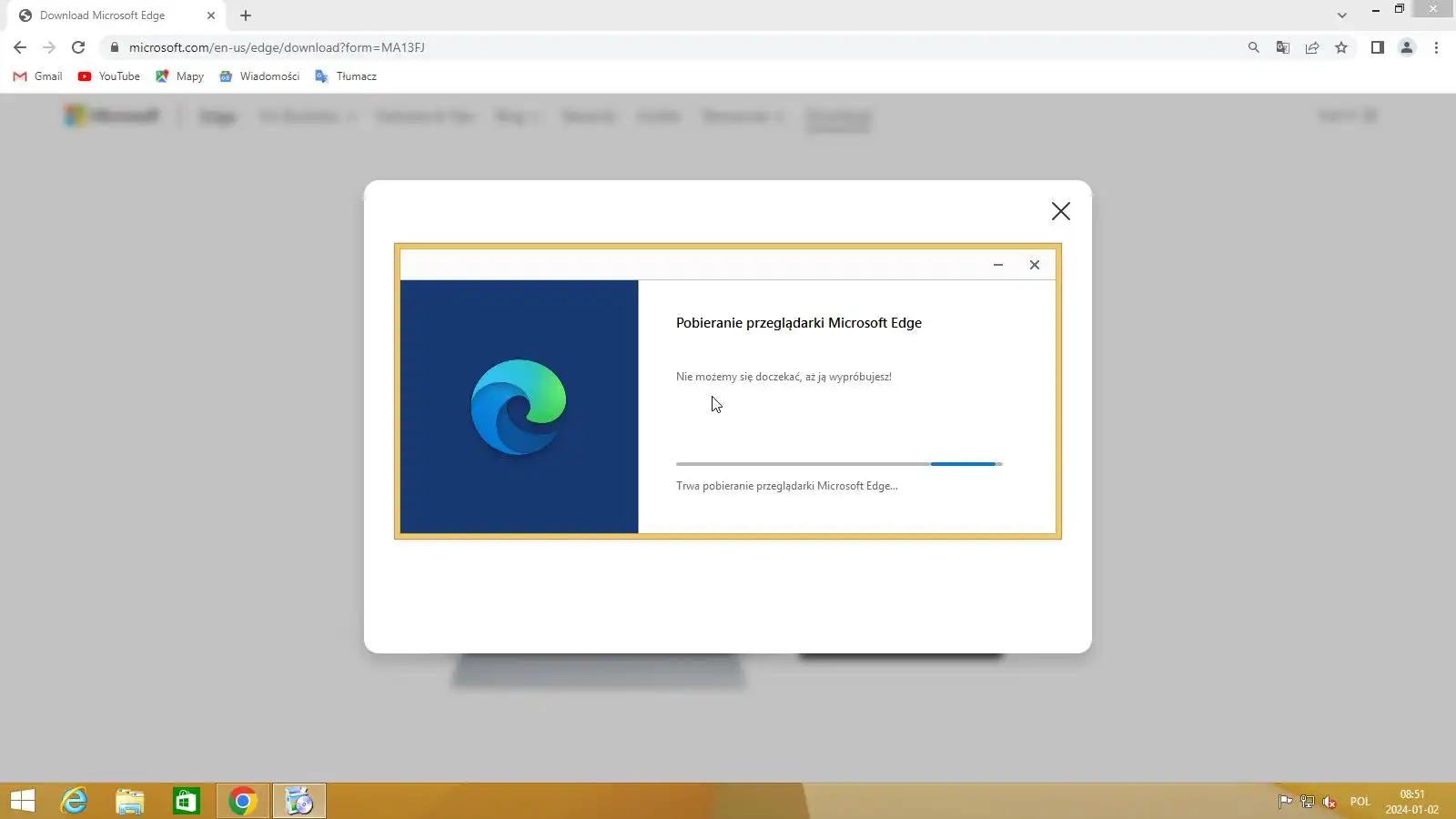Viewport: 1456px width, 819px height.
Task: Switch to Google Chrome on taskbar
Action: [x=243, y=802]
